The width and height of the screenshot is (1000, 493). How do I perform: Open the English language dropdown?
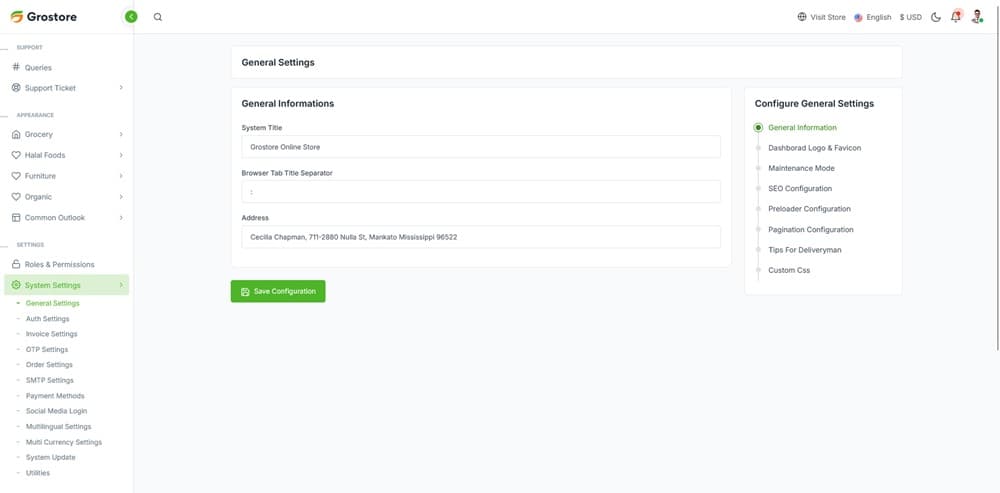873,17
